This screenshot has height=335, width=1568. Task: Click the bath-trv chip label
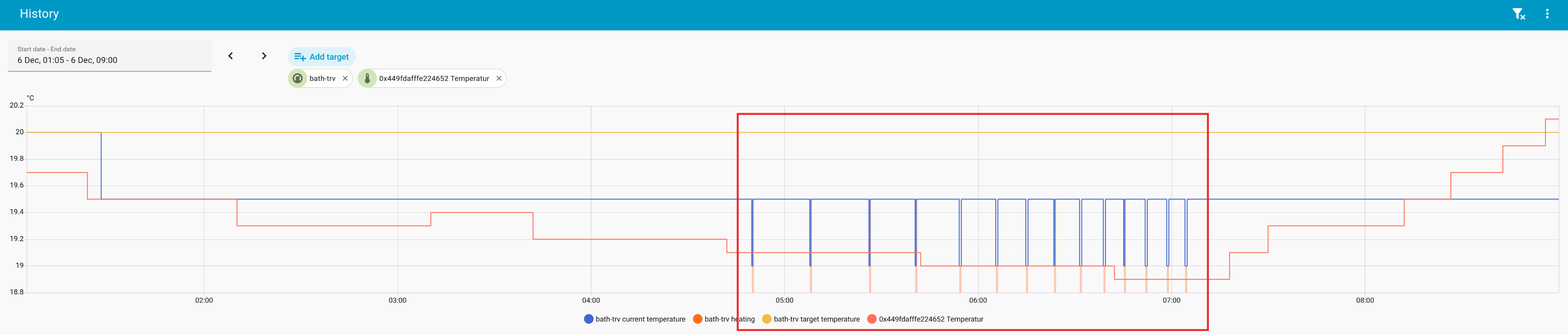pyautogui.click(x=322, y=79)
